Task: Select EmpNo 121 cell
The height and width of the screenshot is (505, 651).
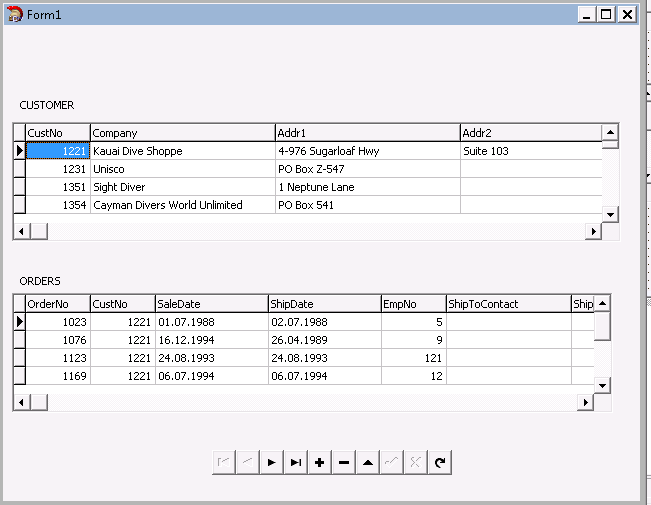Action: [414, 358]
